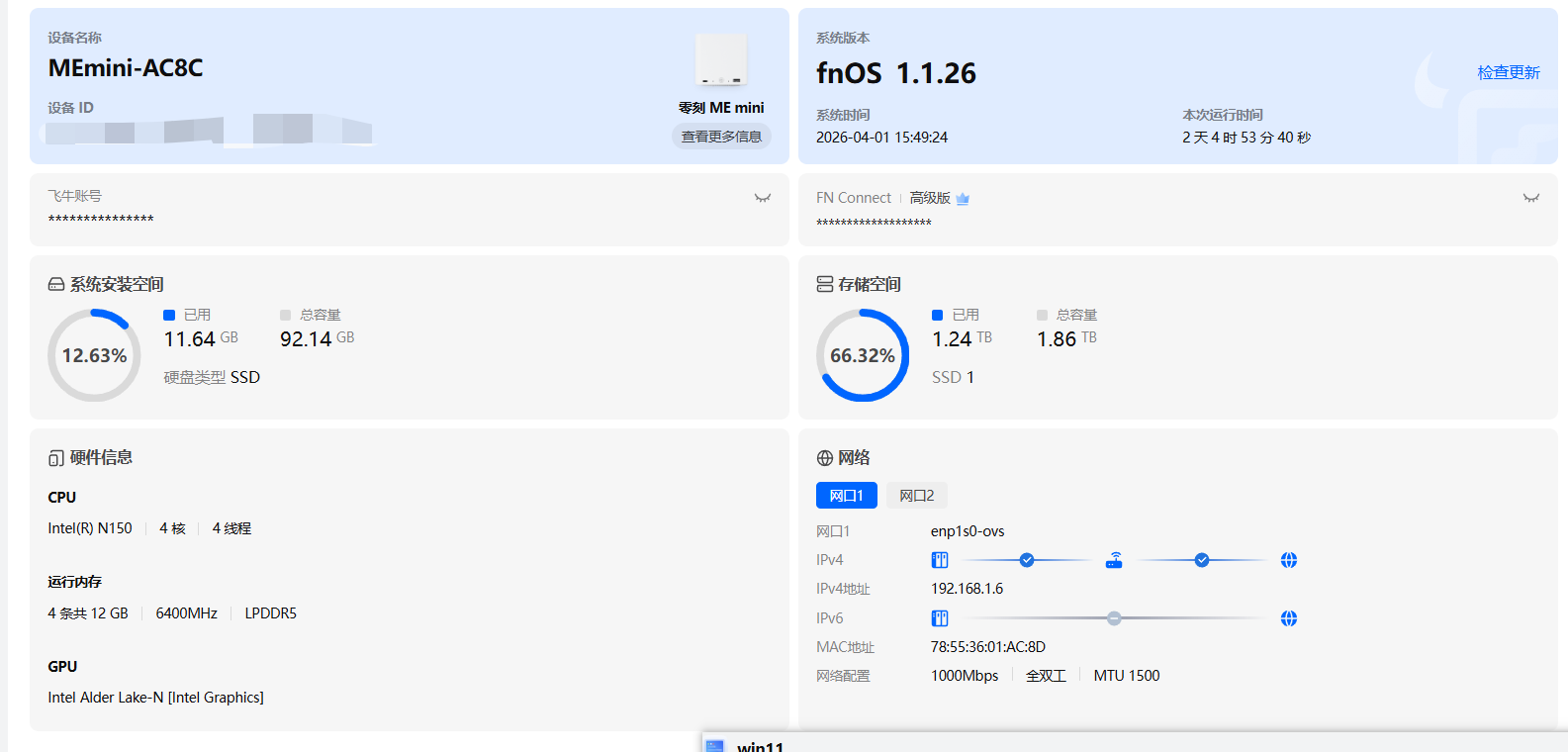The image size is (1568, 752).
Task: Click the MTU 1500 value
Action: click(1127, 676)
